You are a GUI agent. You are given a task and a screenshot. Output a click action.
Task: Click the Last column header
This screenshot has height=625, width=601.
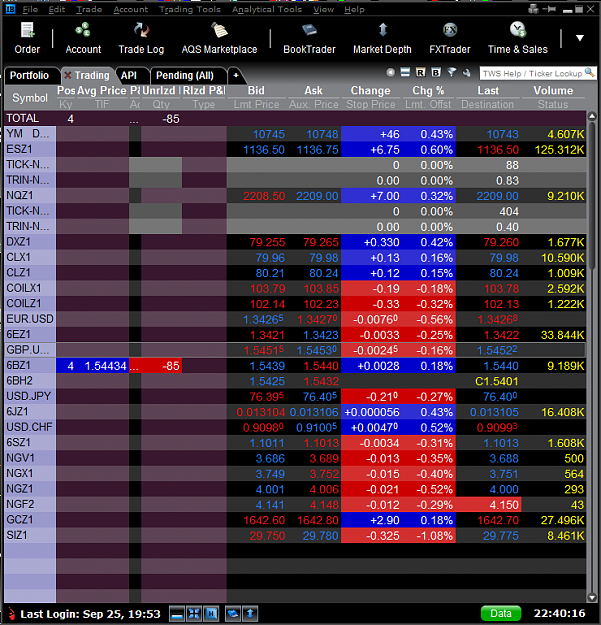click(x=488, y=90)
